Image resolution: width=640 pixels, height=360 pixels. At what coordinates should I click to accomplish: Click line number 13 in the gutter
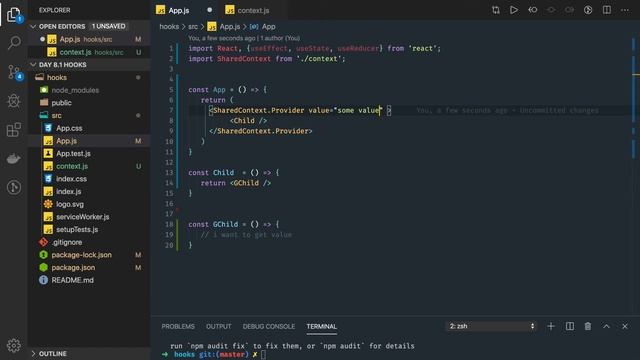169,173
